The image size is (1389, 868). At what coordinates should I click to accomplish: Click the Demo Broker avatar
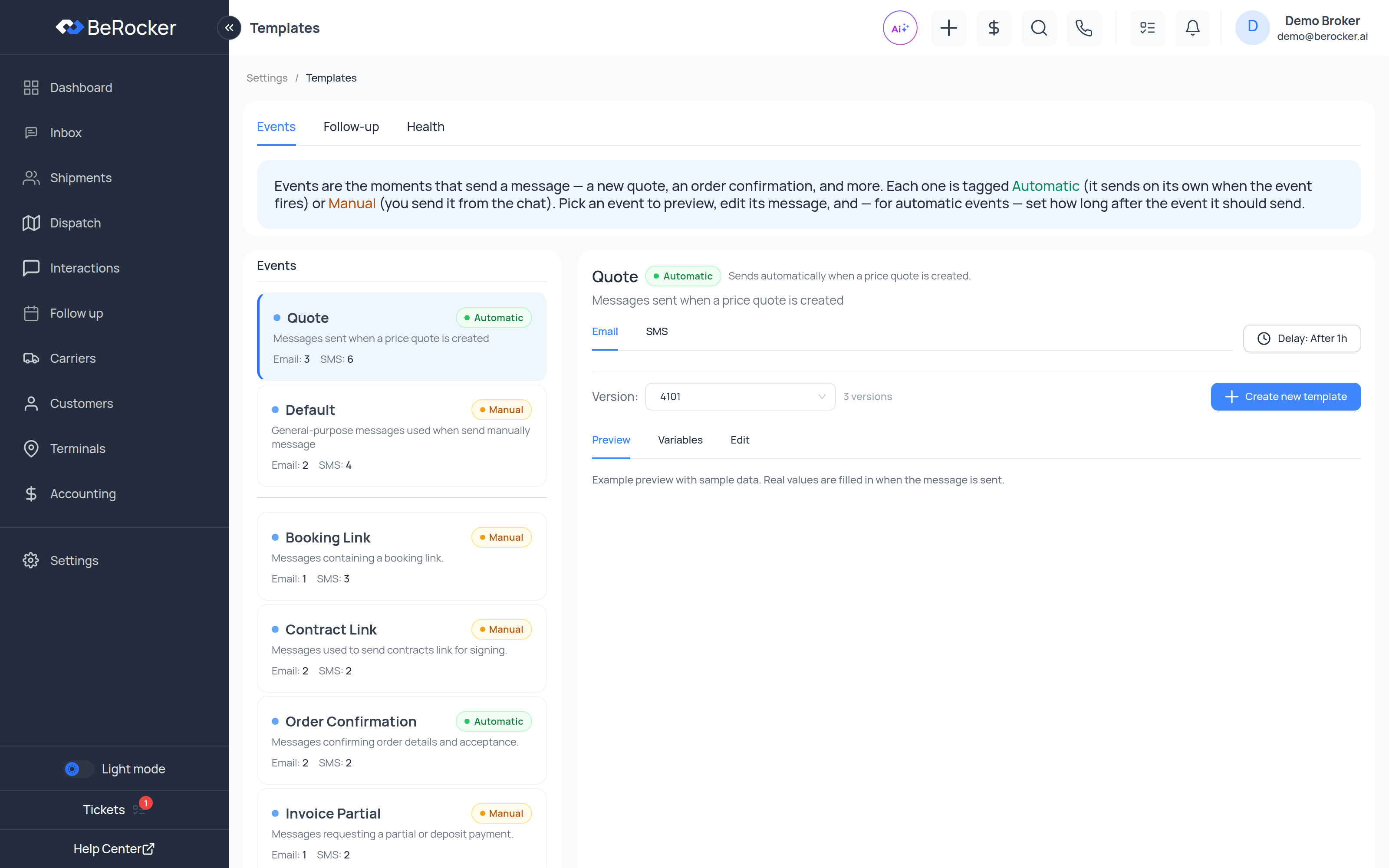1252,27
